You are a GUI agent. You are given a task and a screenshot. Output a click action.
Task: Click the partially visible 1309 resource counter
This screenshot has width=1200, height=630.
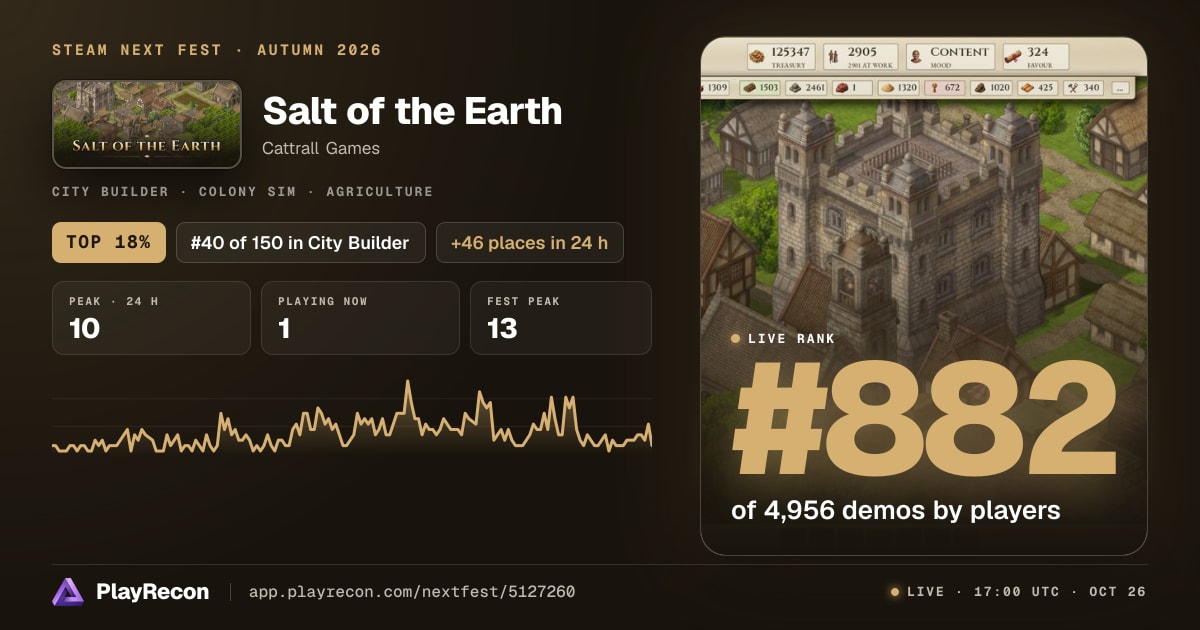tap(716, 88)
